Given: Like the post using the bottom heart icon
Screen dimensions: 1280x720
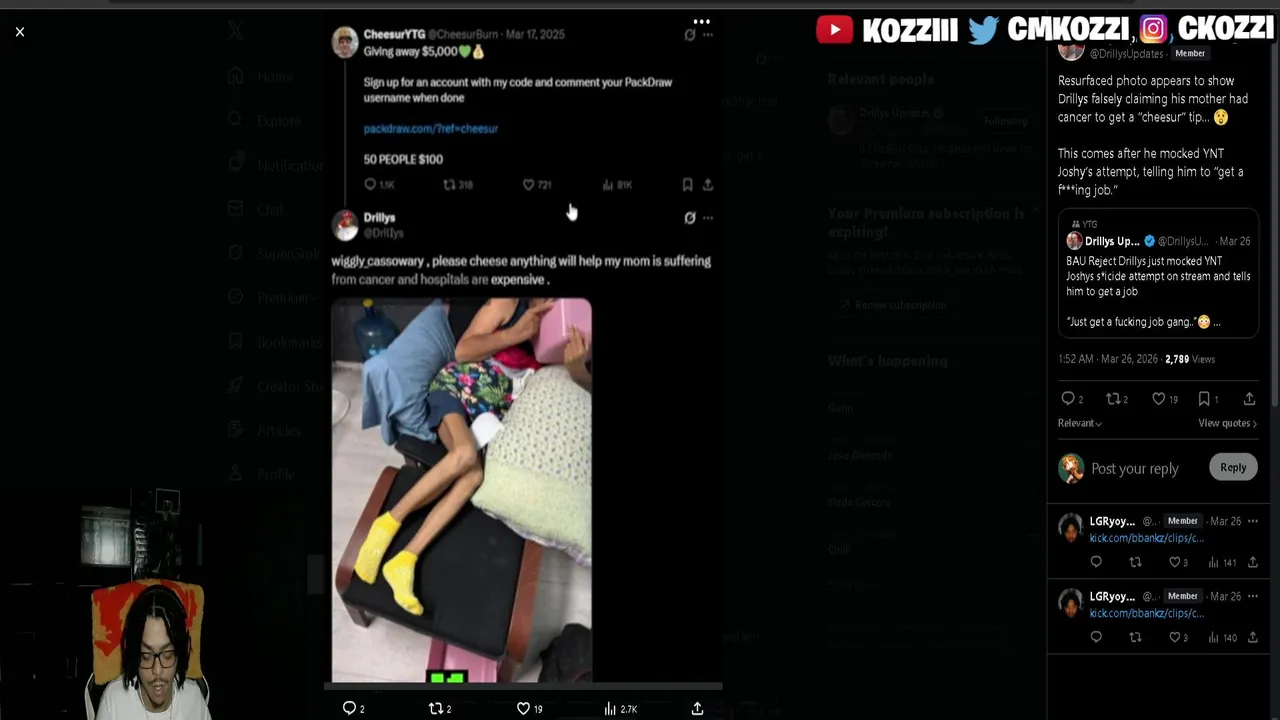Looking at the screenshot, I should coord(523,708).
